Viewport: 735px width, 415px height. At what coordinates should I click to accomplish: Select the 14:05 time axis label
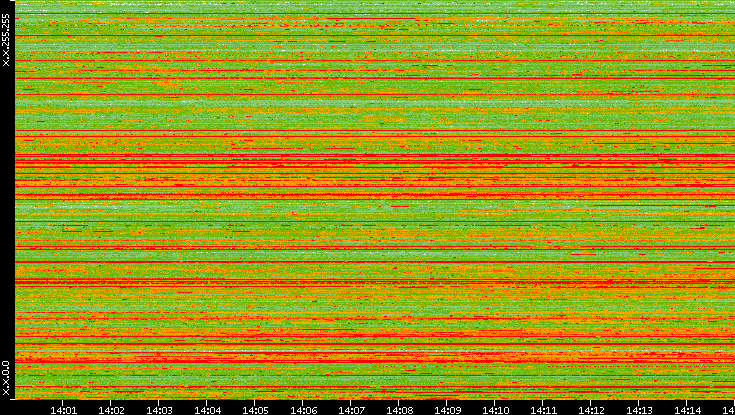(255, 410)
